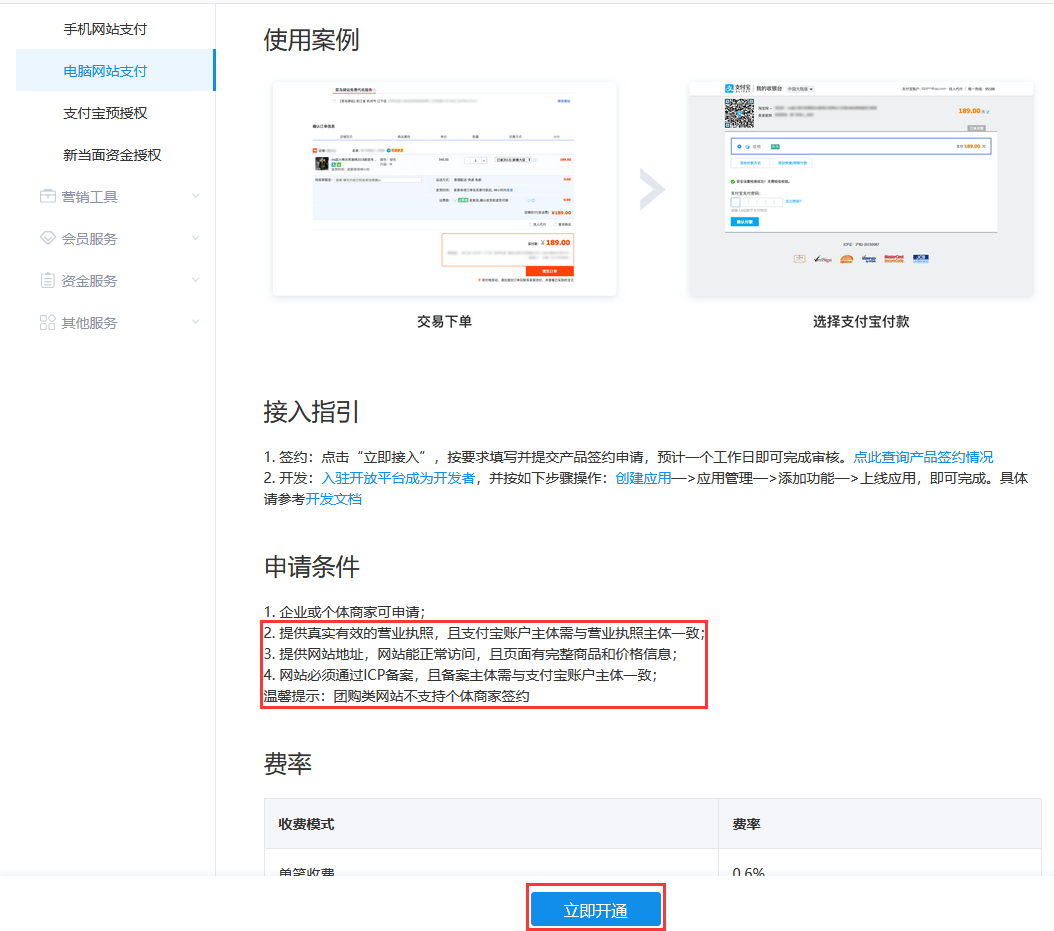Open 新当面资金授权 sidebar item
This screenshot has height=931, width=1054.
[112, 155]
